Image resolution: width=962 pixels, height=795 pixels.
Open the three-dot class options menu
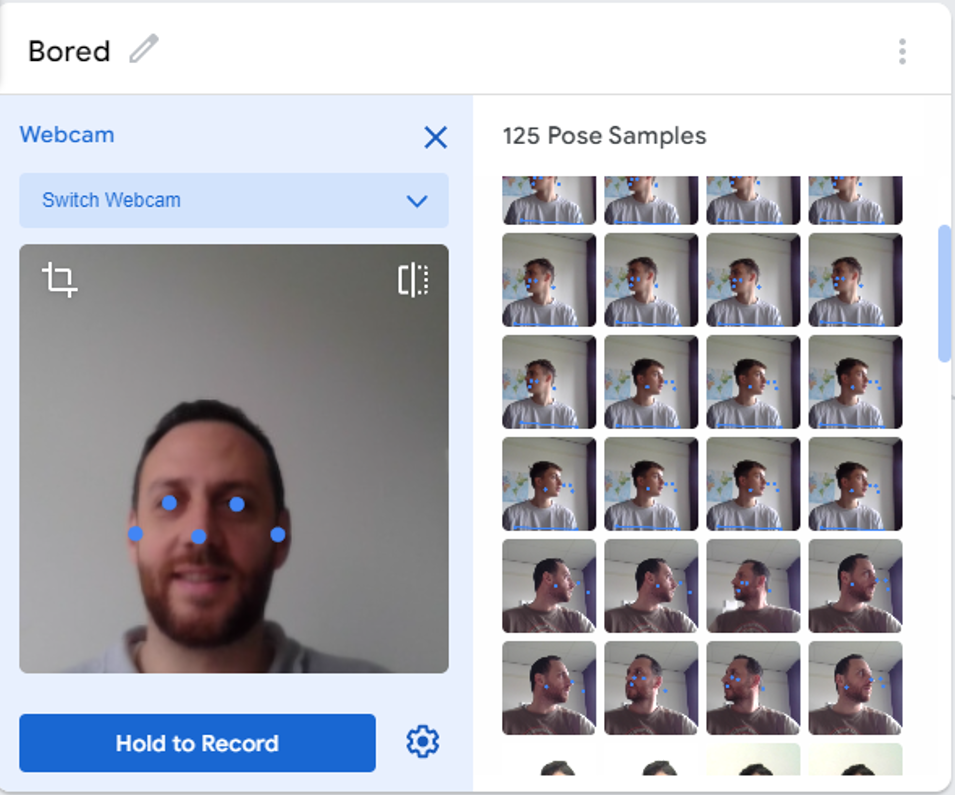902,52
